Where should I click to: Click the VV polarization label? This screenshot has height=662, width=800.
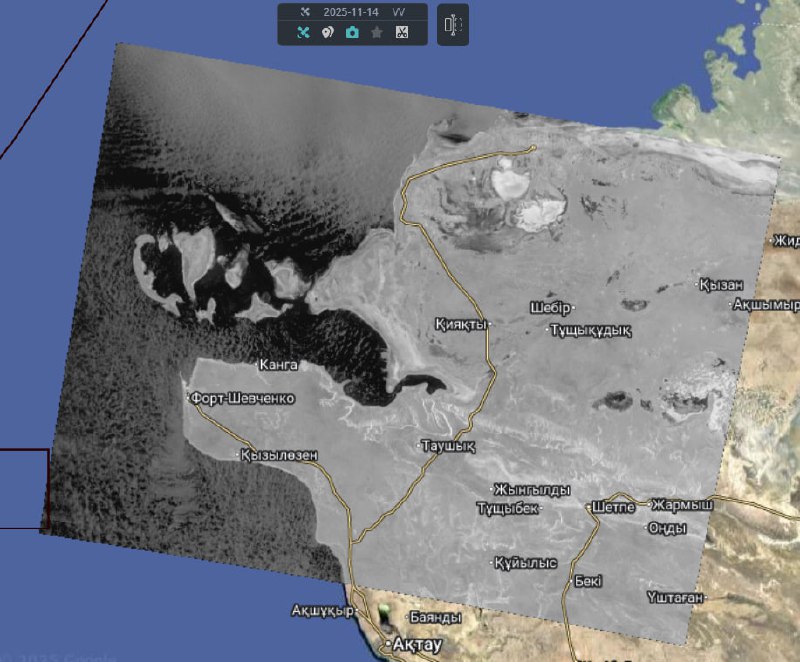tap(398, 12)
